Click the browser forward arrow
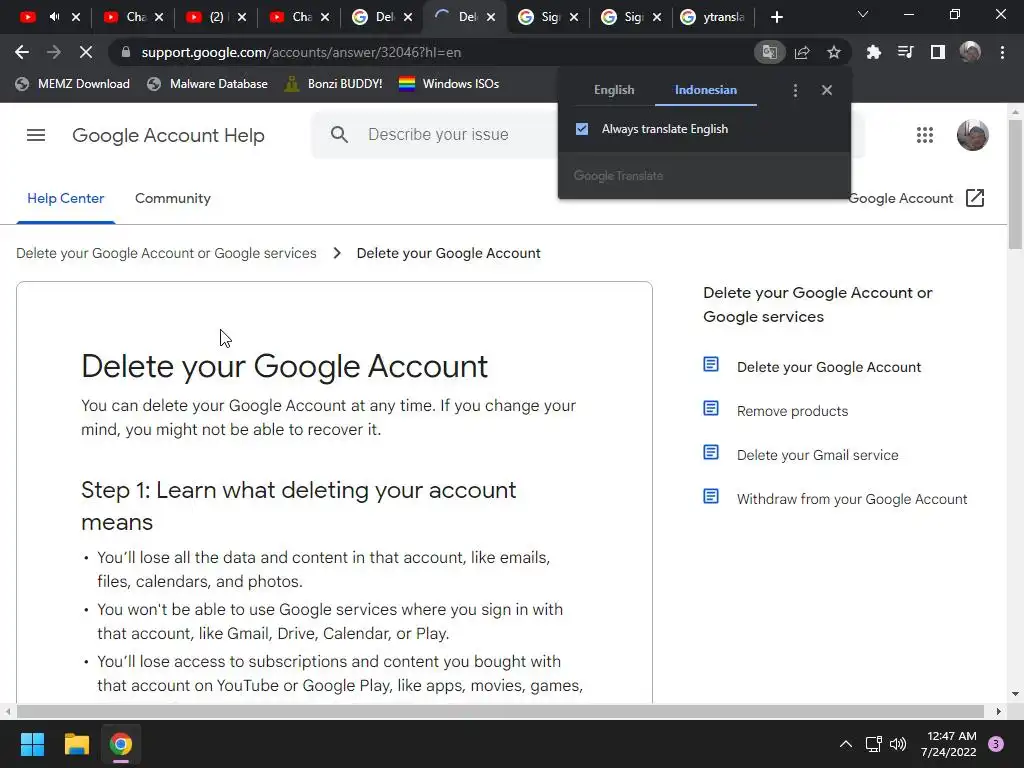This screenshot has height=768, width=1024. [54, 52]
